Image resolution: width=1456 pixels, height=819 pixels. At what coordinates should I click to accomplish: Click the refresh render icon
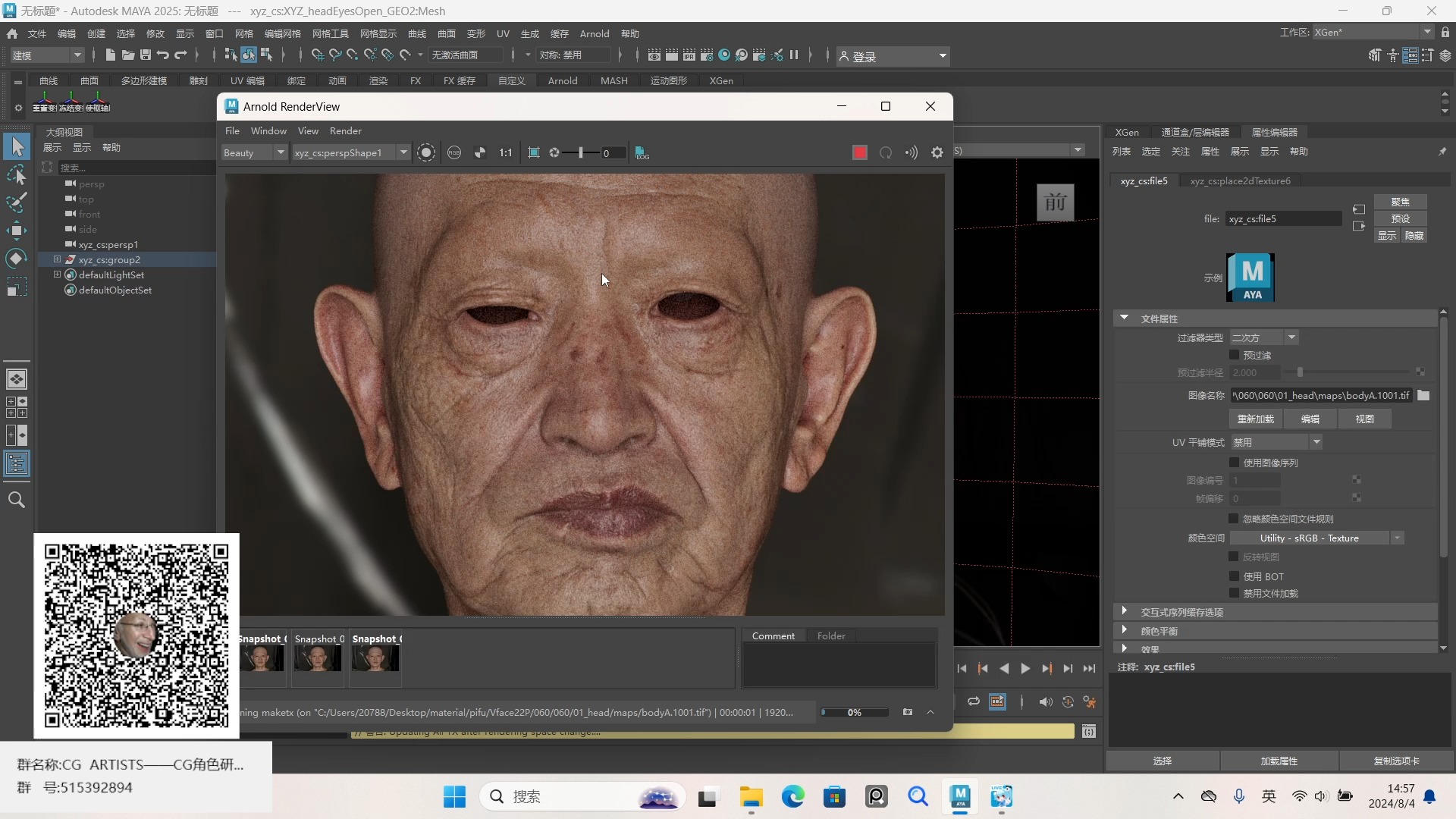pos(886,152)
